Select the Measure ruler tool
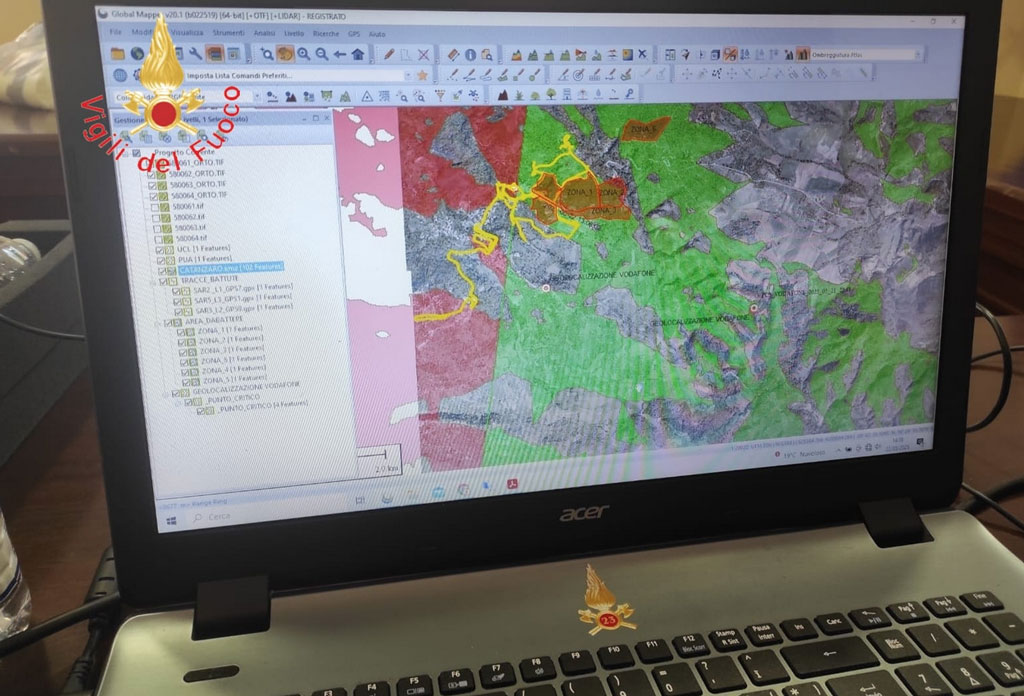 point(453,55)
